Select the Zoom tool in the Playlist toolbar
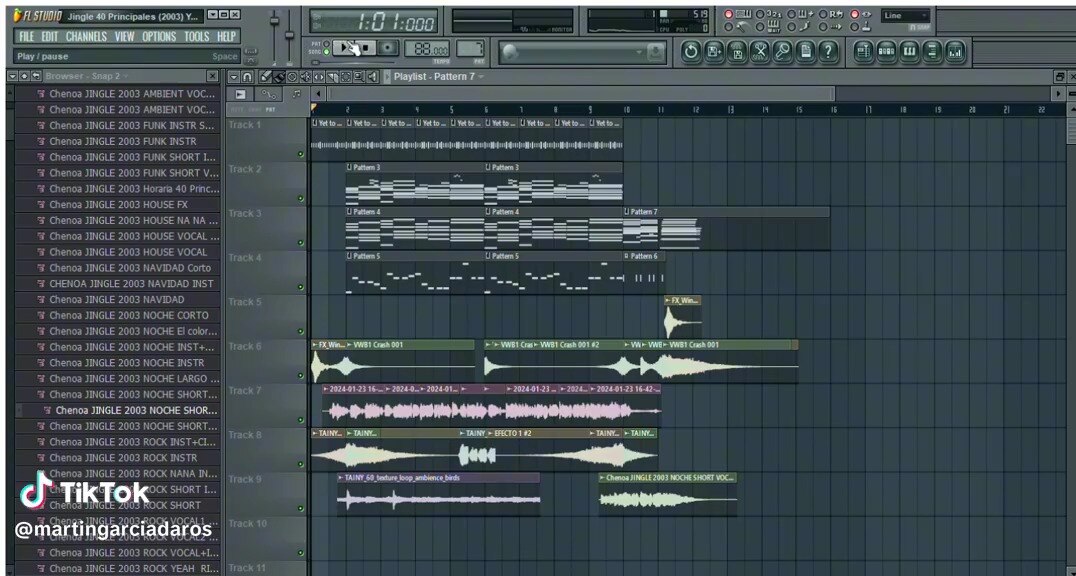1076x576 pixels. pos(359,77)
